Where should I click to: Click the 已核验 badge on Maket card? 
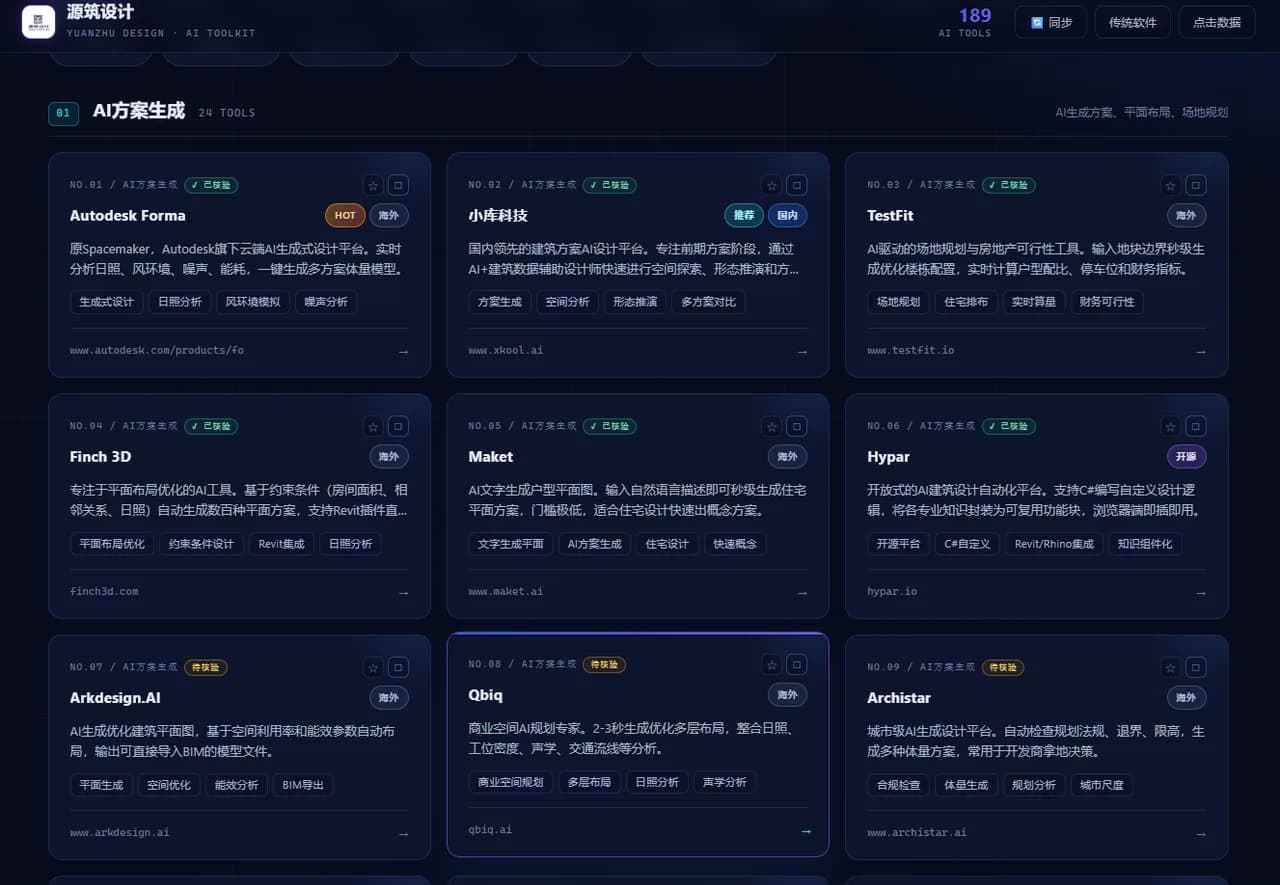point(609,426)
